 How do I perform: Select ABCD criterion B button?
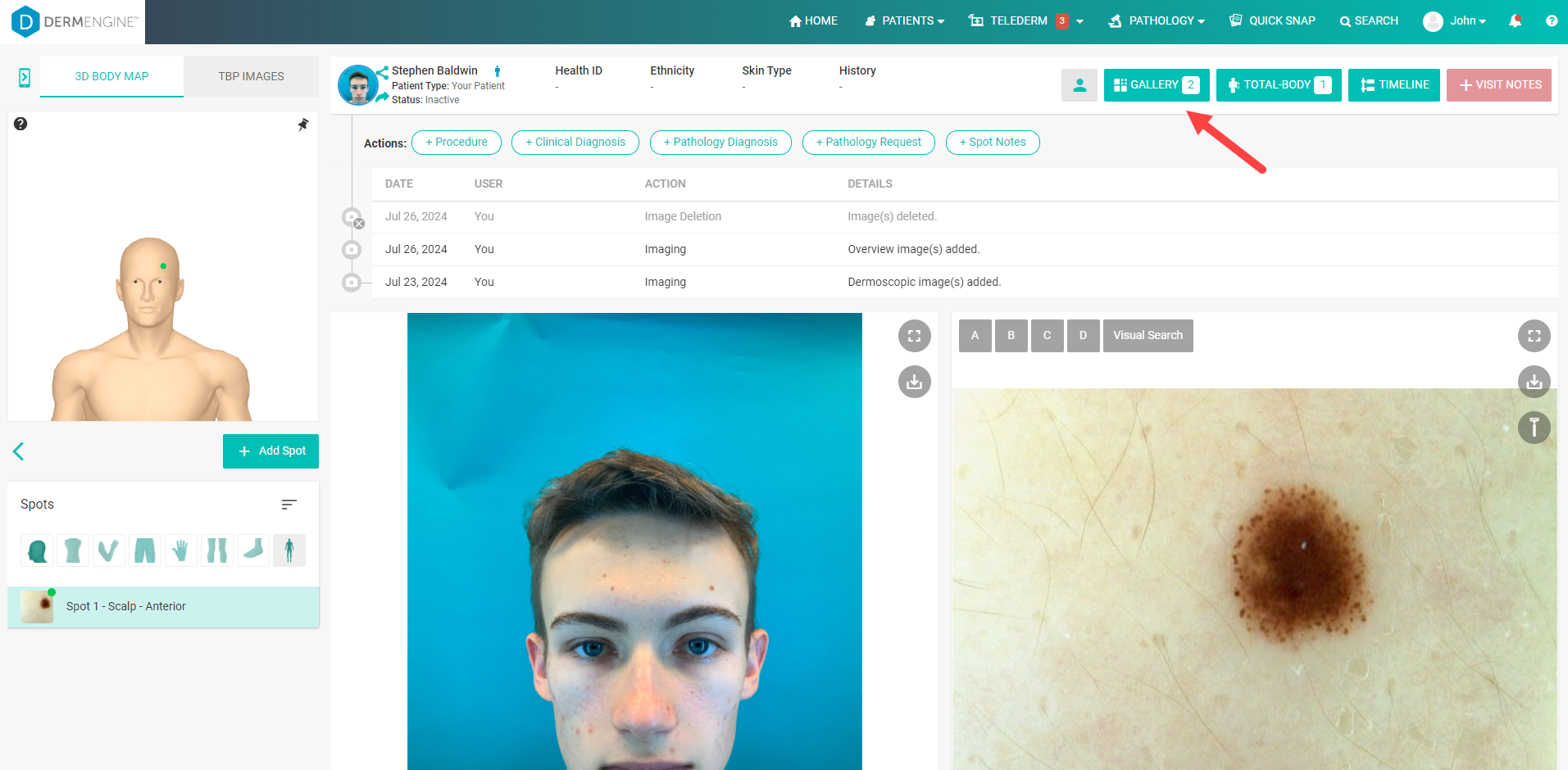tap(1011, 336)
